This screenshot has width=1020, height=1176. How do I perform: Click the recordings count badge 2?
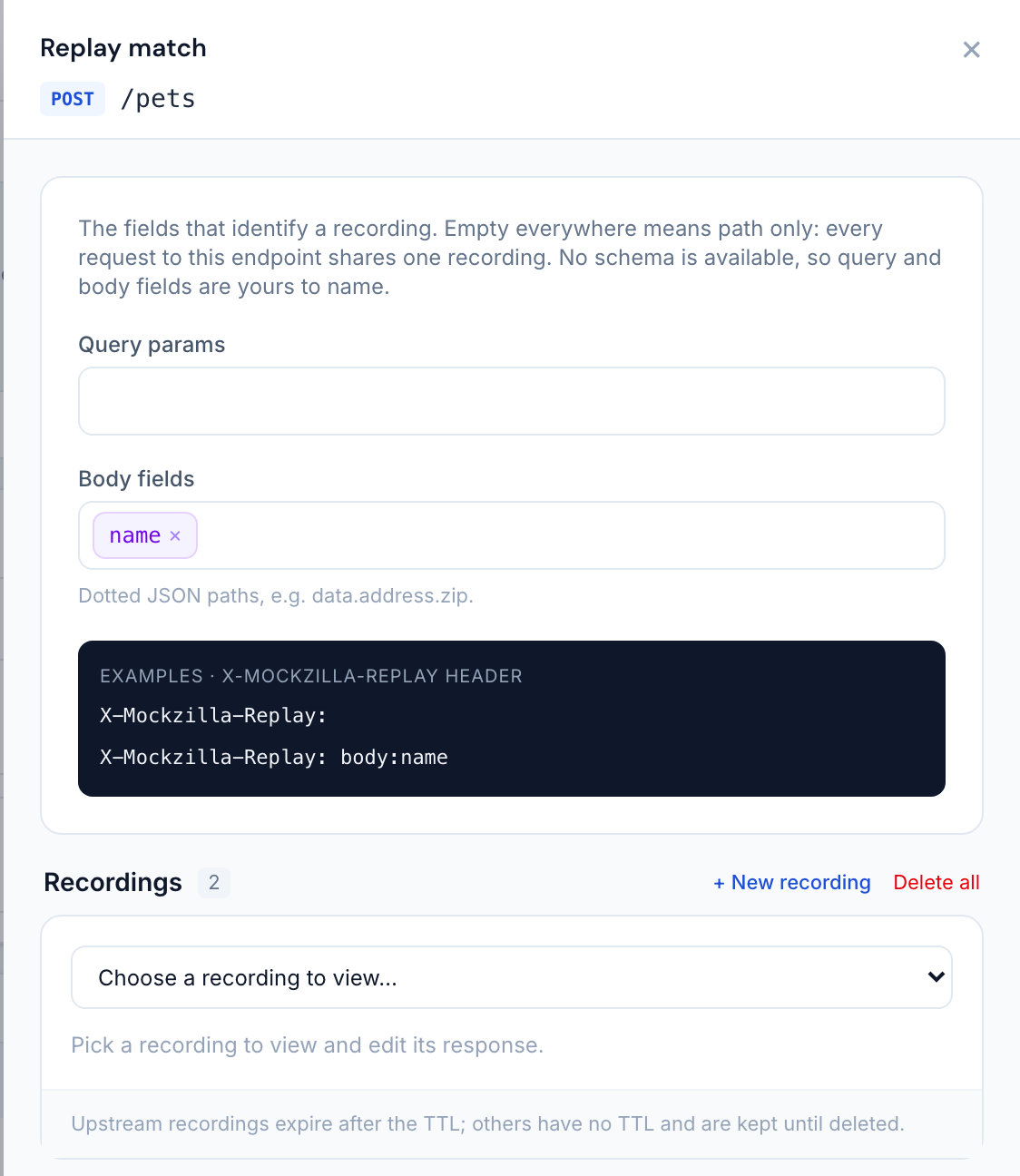(x=214, y=882)
